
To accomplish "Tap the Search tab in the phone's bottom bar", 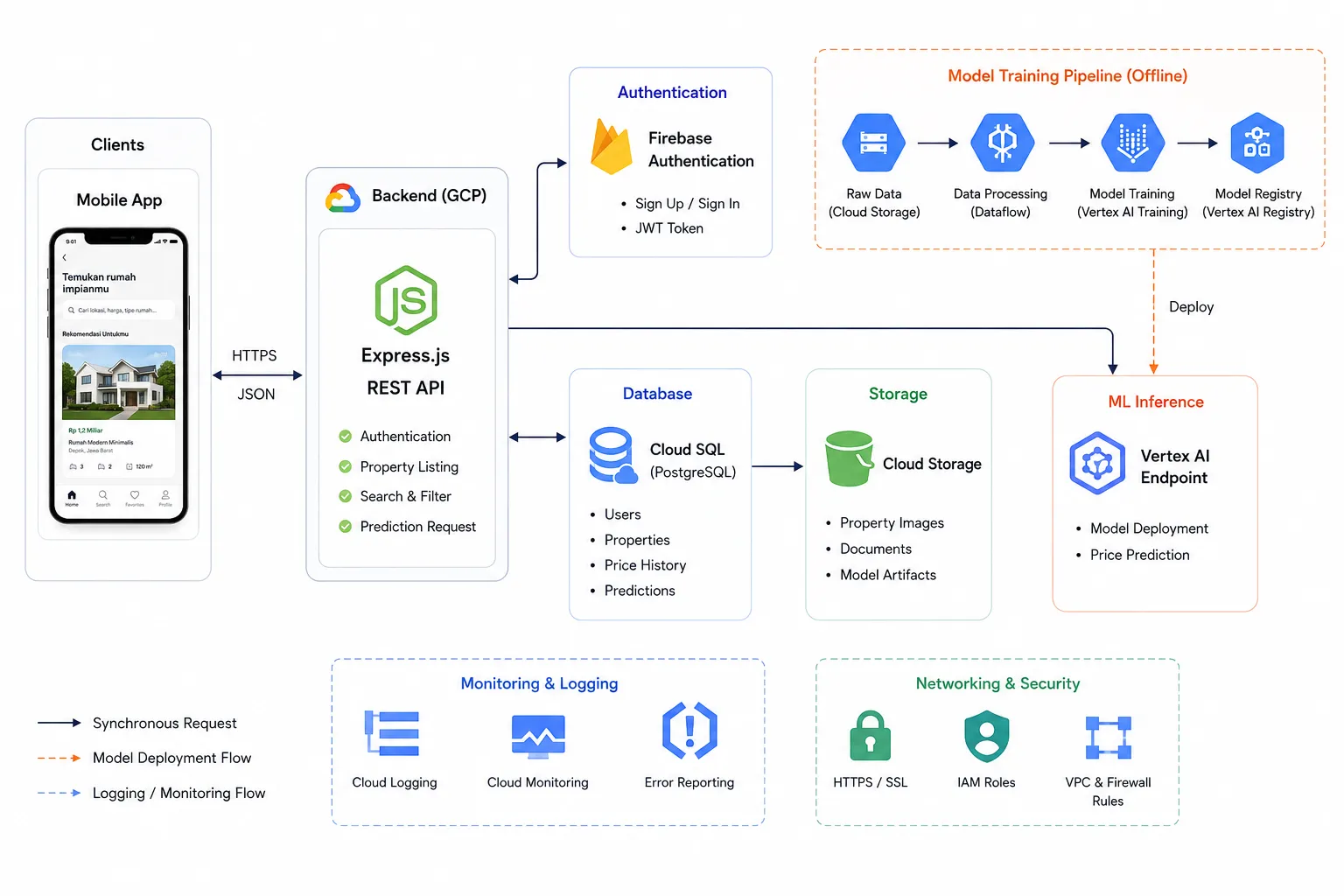I will tap(103, 498).
